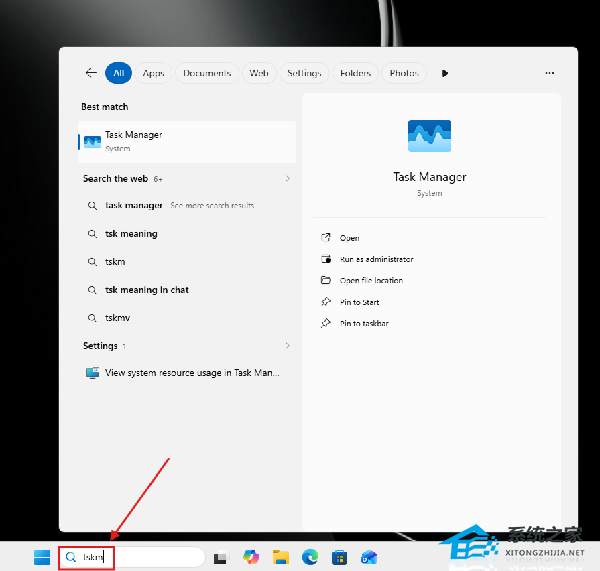Switch to the Documents filter tab
Screen dimensions: 600x571
[x=207, y=73]
